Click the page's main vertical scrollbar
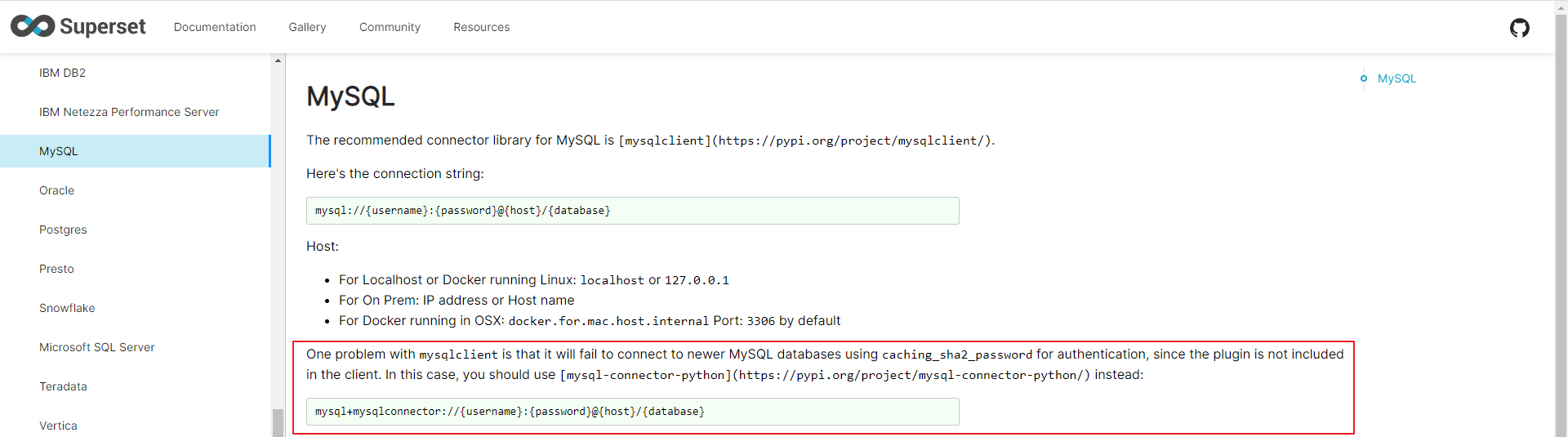The height and width of the screenshot is (437, 1568). (1561, 225)
